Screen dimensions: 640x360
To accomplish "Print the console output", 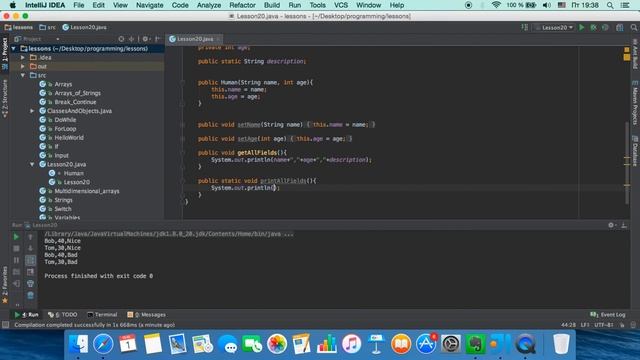I will (x=30, y=283).
